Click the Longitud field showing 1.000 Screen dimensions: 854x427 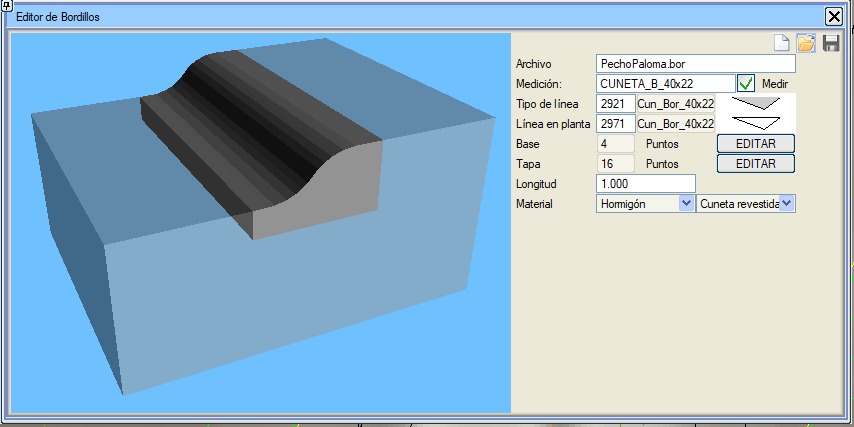click(645, 184)
